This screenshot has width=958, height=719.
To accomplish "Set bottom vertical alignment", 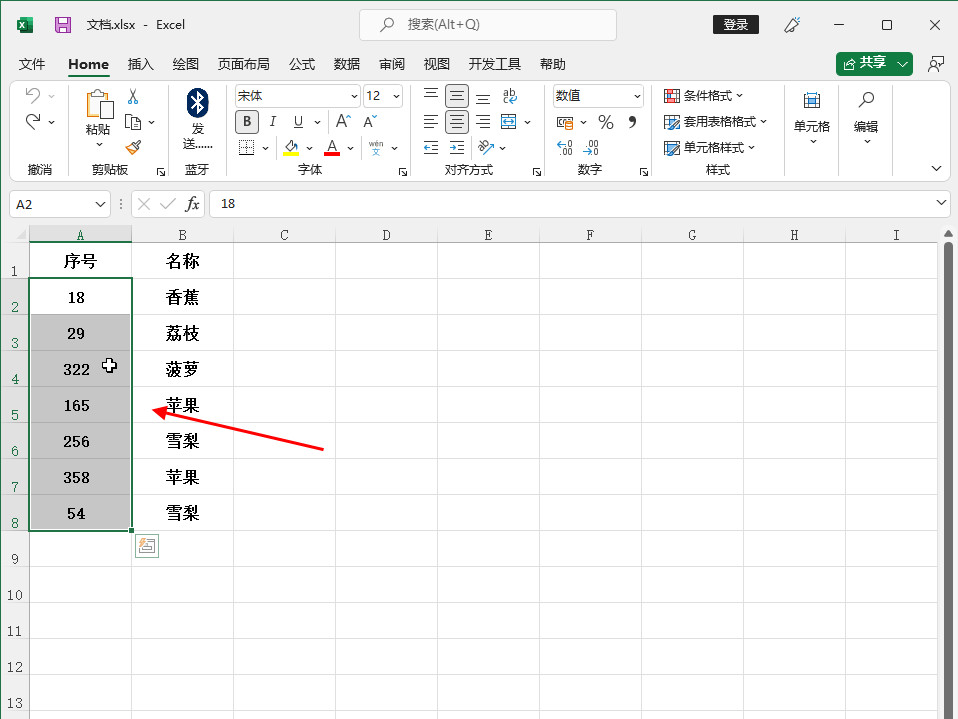I will [x=483, y=96].
